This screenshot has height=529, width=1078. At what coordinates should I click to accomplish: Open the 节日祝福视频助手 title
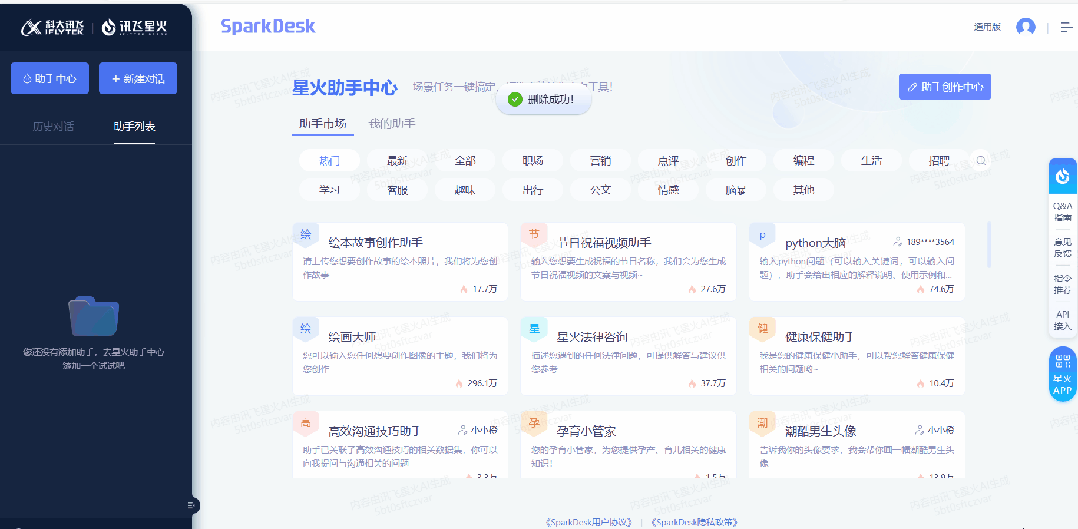point(604,242)
